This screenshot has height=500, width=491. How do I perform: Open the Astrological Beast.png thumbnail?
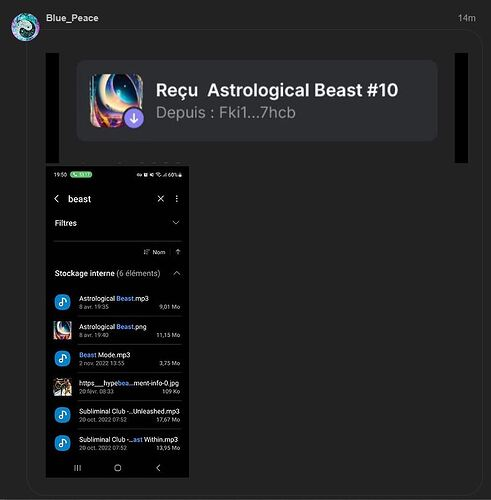[62, 330]
